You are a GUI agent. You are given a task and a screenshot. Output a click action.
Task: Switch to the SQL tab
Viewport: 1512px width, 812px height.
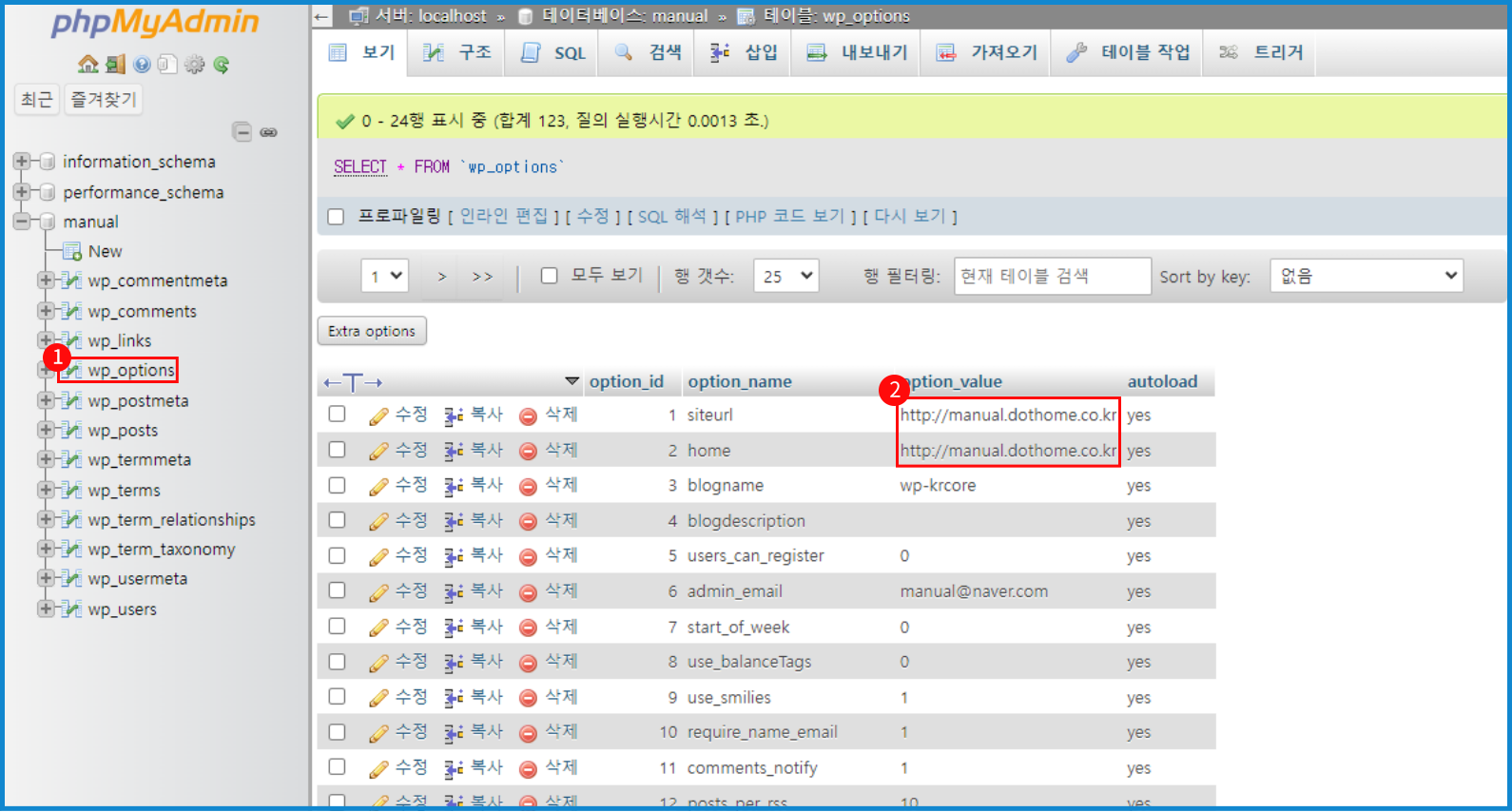pos(553,53)
